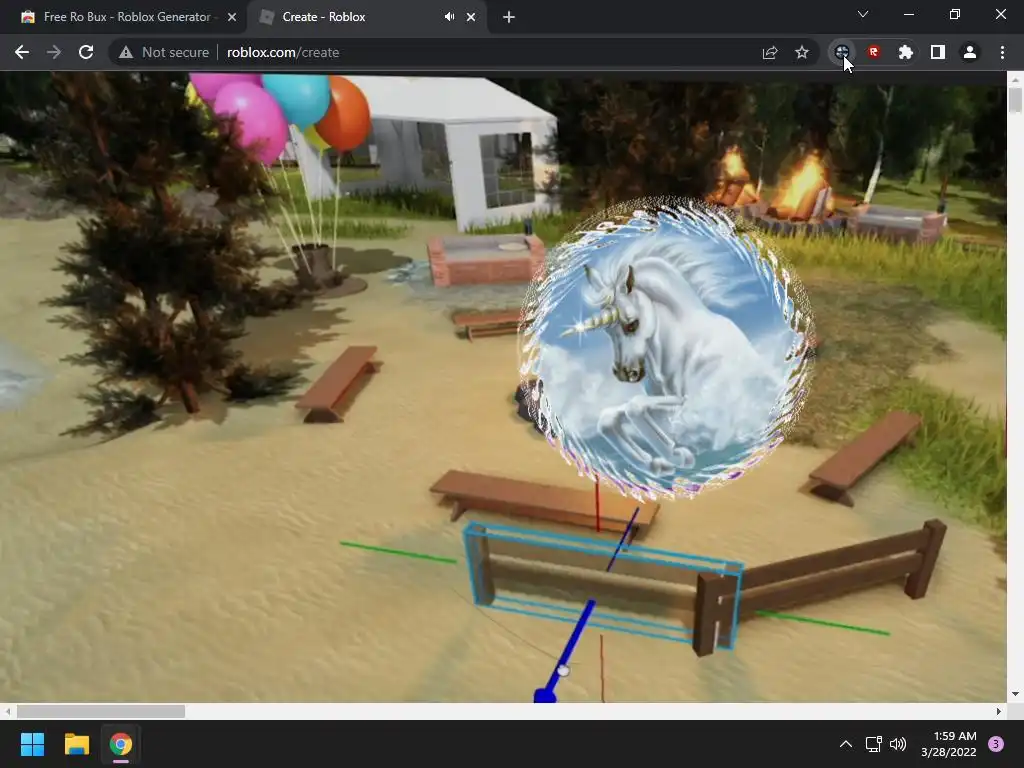Open the red Roblox extension icon
1024x768 pixels.
click(874, 52)
